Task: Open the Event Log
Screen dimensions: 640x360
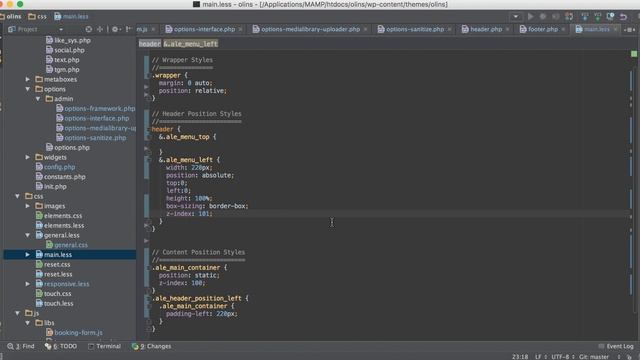Action: [616, 347]
